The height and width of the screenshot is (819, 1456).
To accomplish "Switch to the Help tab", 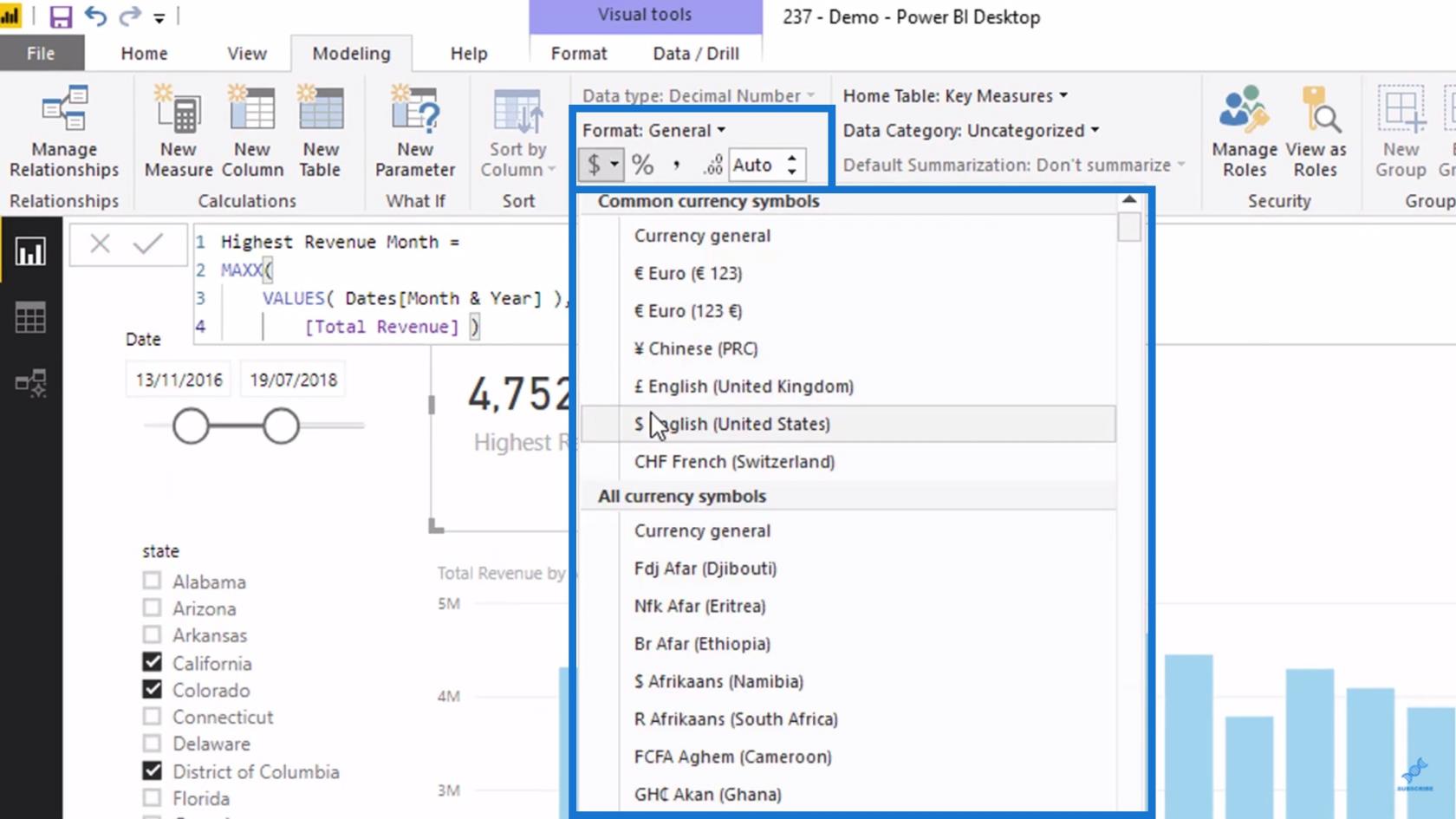I will click(469, 53).
